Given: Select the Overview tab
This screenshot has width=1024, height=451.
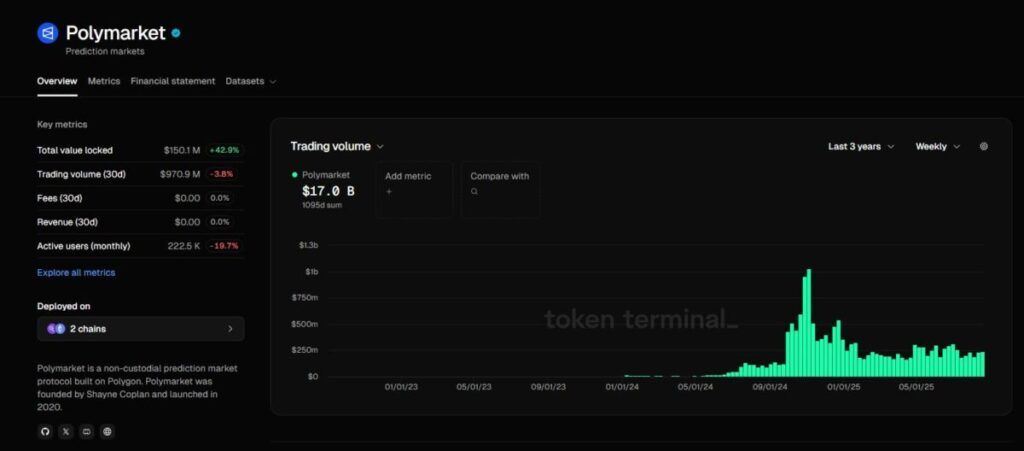Looking at the screenshot, I should coord(57,81).
